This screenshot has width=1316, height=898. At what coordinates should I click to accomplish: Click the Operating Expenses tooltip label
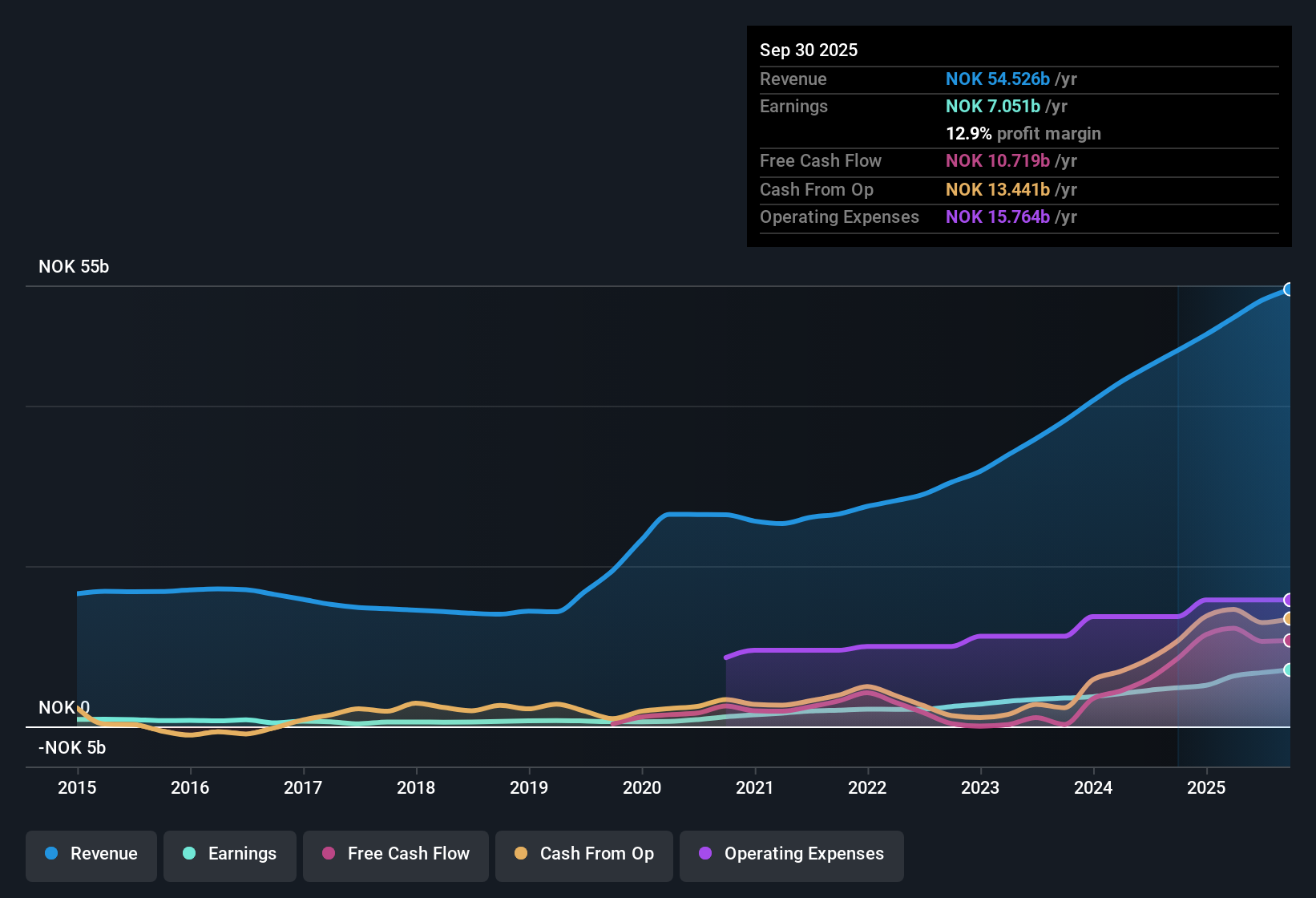(840, 216)
